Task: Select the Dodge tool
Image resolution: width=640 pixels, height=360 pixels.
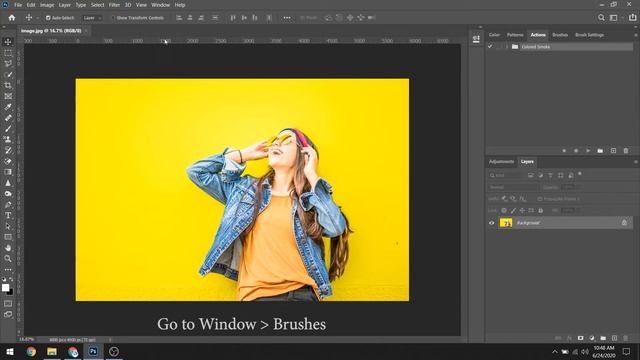Action: pyautogui.click(x=8, y=193)
